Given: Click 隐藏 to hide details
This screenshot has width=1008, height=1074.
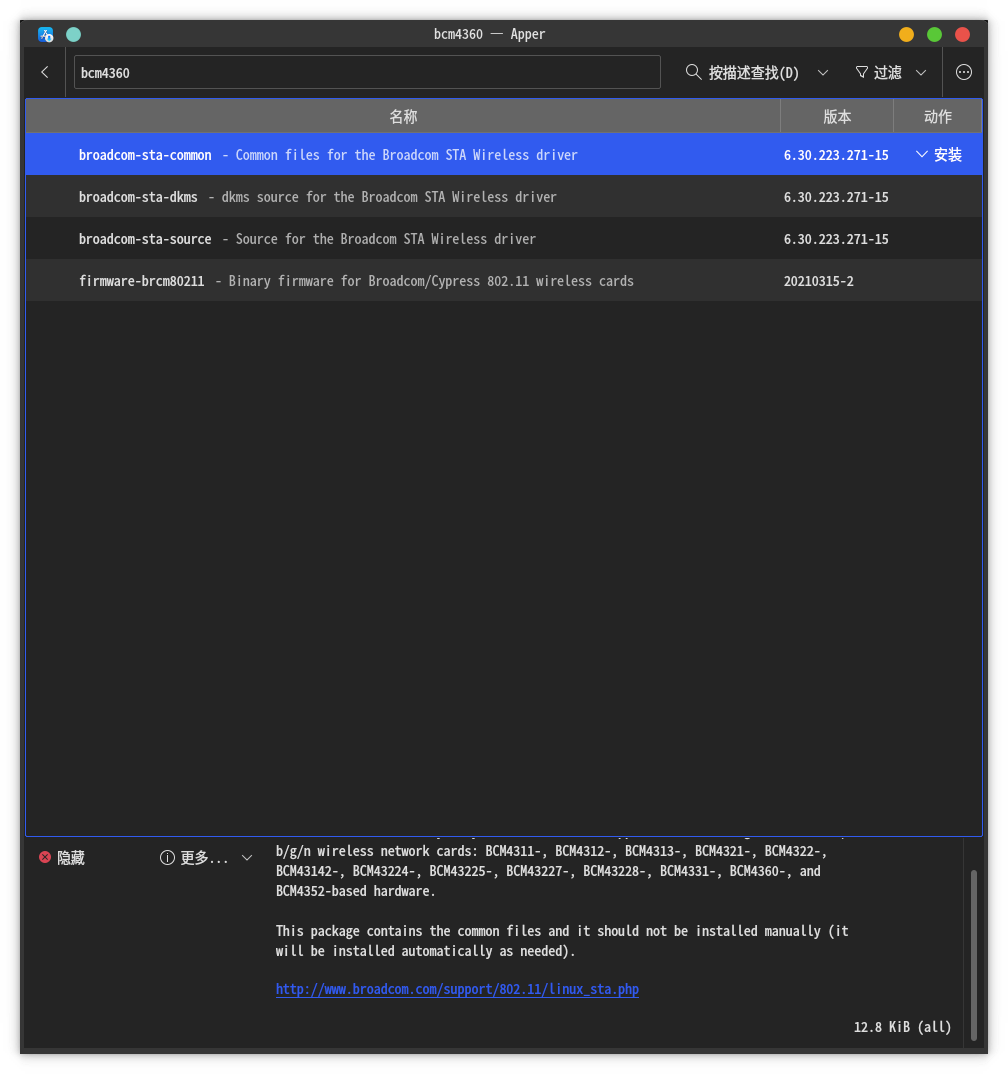Looking at the screenshot, I should click(x=62, y=858).
